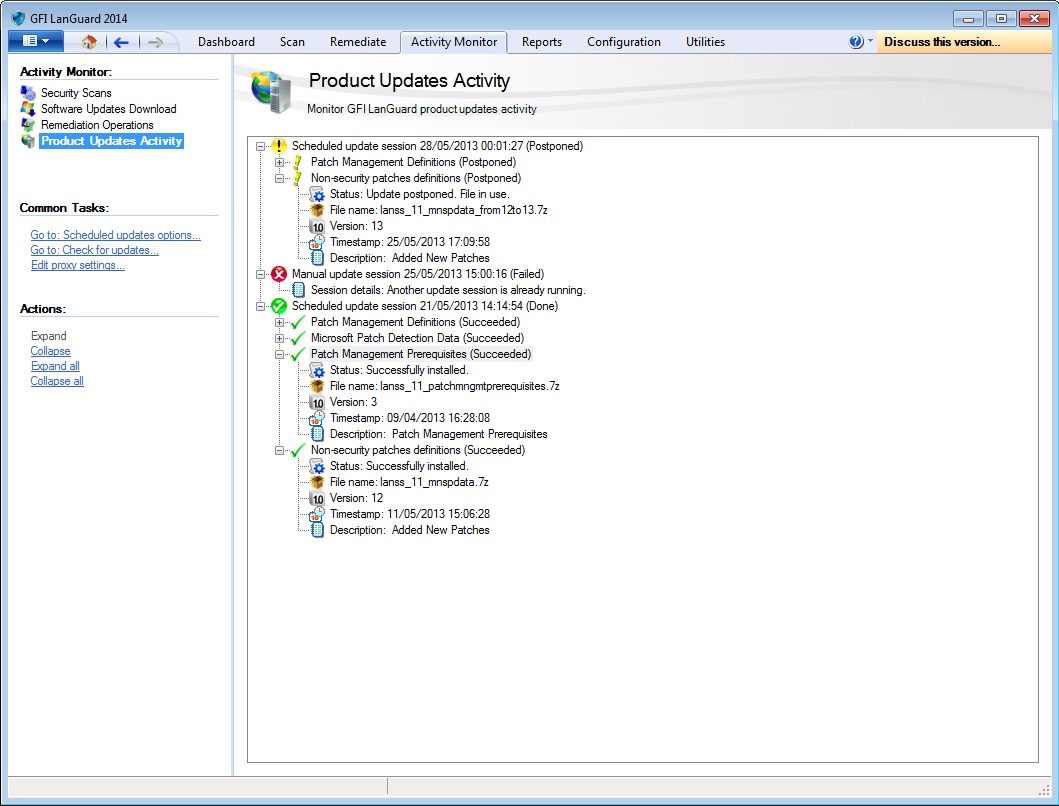Click the Product Updates Activity sidebar icon
The width and height of the screenshot is (1059, 806).
[x=28, y=141]
